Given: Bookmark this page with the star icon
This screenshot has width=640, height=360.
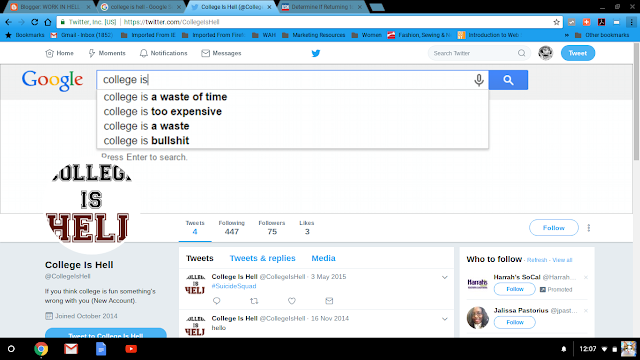Looking at the screenshot, I should point(556,22).
